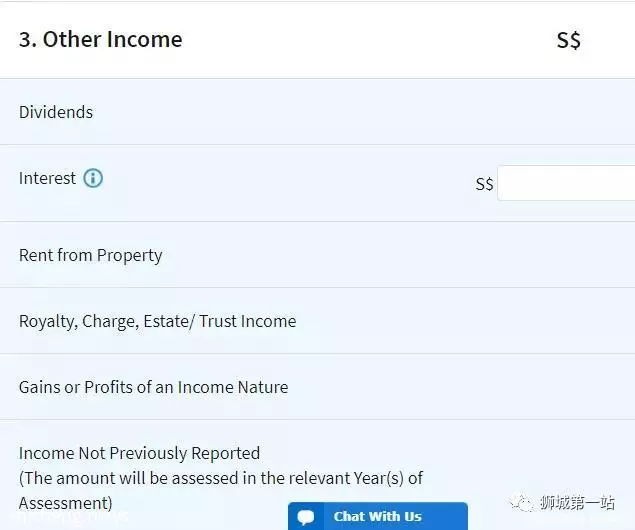Select the Rent from Property row
The height and width of the screenshot is (530, 635).
[318, 255]
